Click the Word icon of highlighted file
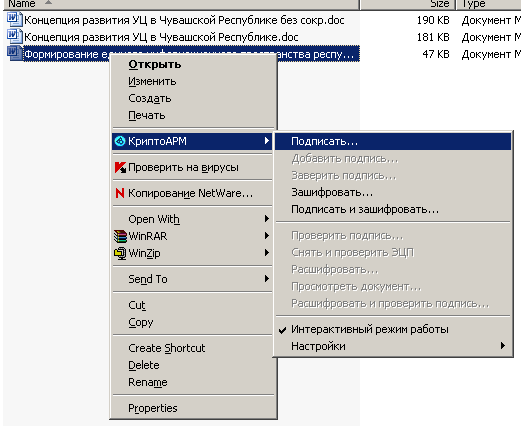 [x=14, y=54]
